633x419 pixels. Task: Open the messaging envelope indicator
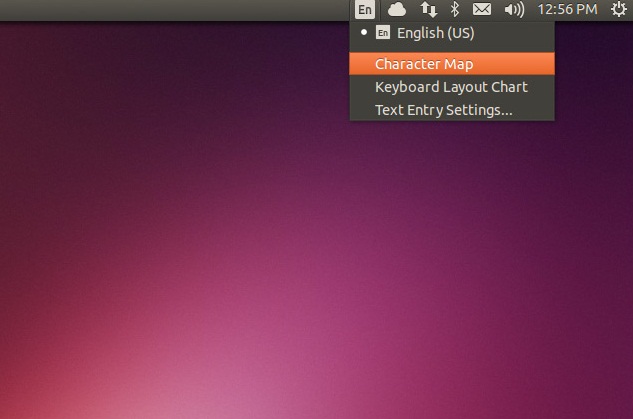point(482,9)
